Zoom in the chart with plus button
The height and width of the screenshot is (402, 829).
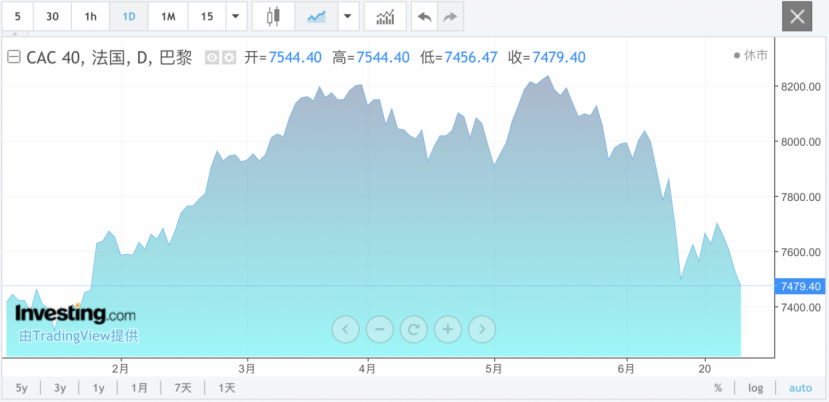pyautogui.click(x=447, y=328)
